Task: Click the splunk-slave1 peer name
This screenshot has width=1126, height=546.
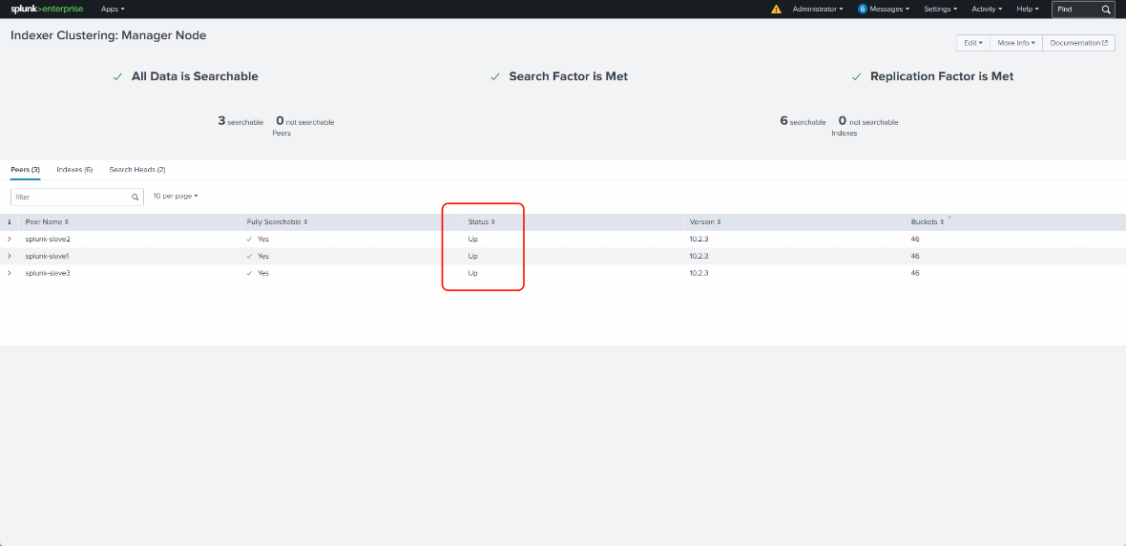Action: 47,256
